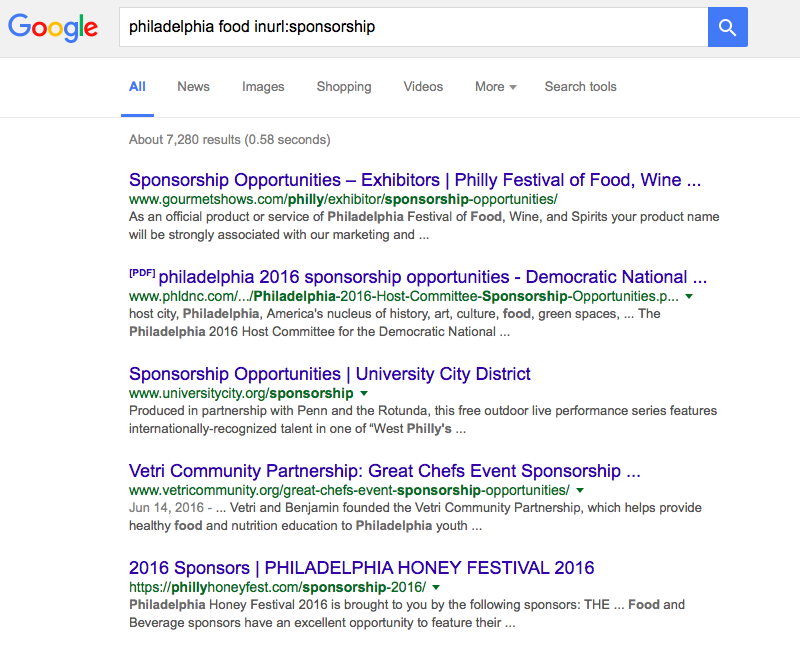Open the Vetri Community Partnership result

tap(385, 471)
